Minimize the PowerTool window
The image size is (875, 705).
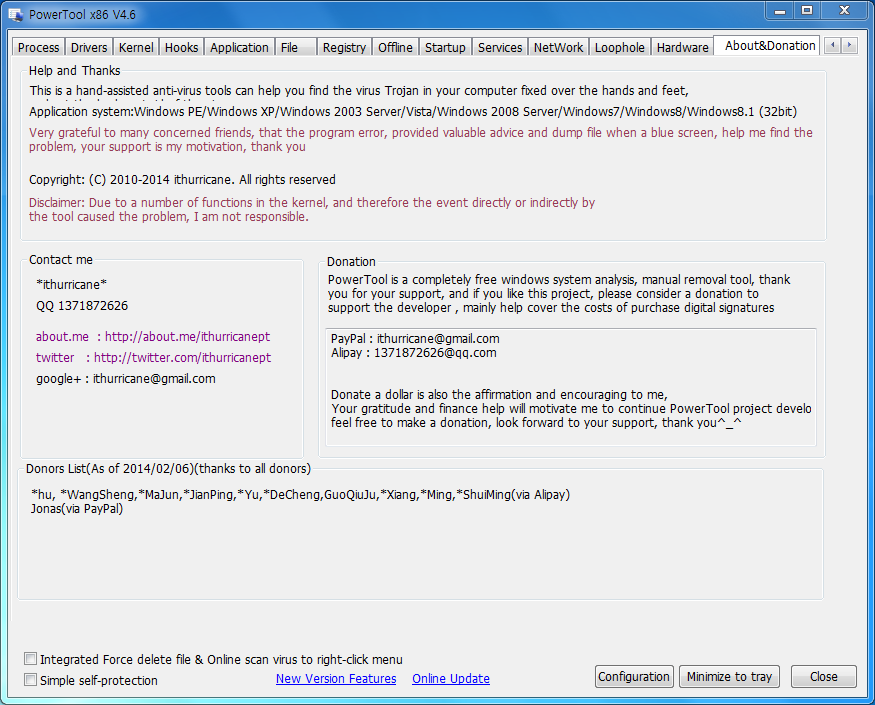tap(780, 11)
